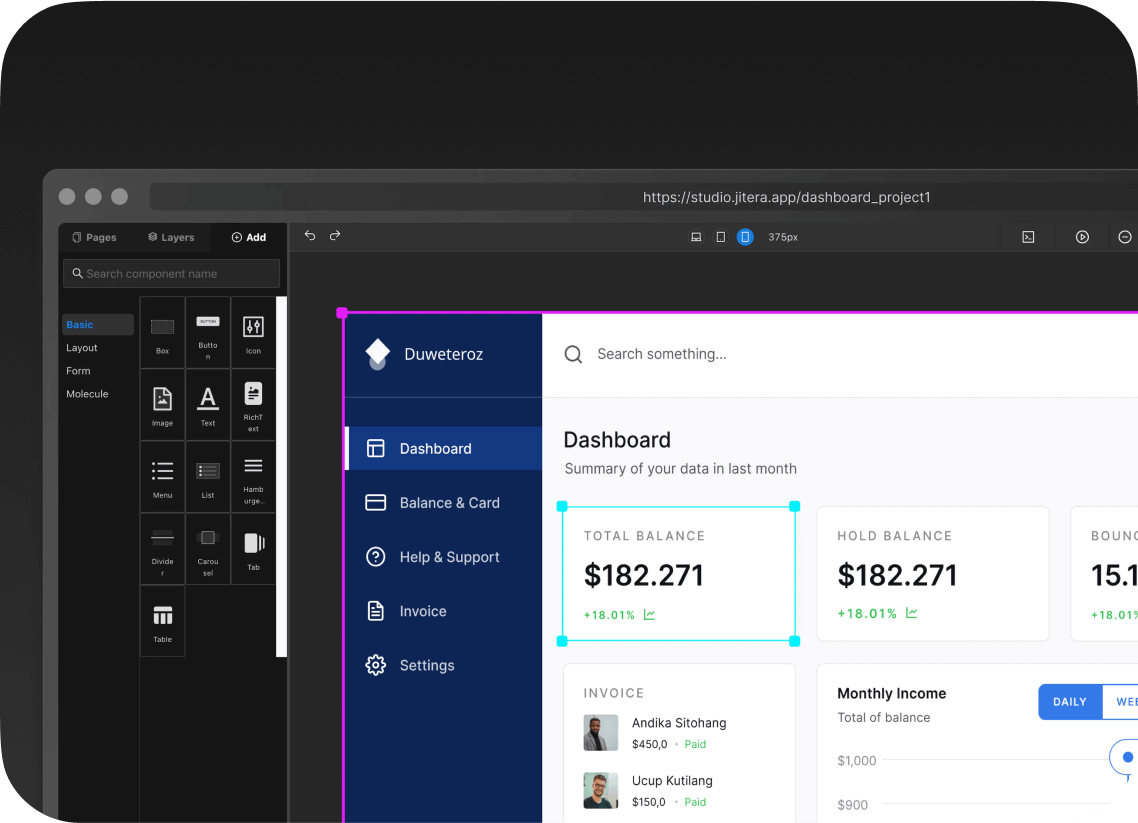Image resolution: width=1138 pixels, height=823 pixels.
Task: Add a Box component
Action: 162,332
